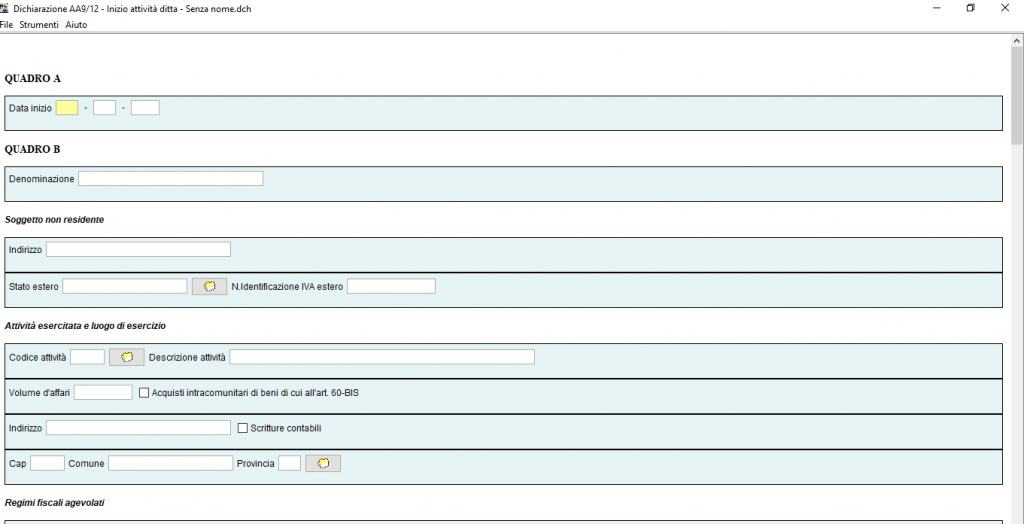
Task: Restore down the application window
Action: click(970, 8)
